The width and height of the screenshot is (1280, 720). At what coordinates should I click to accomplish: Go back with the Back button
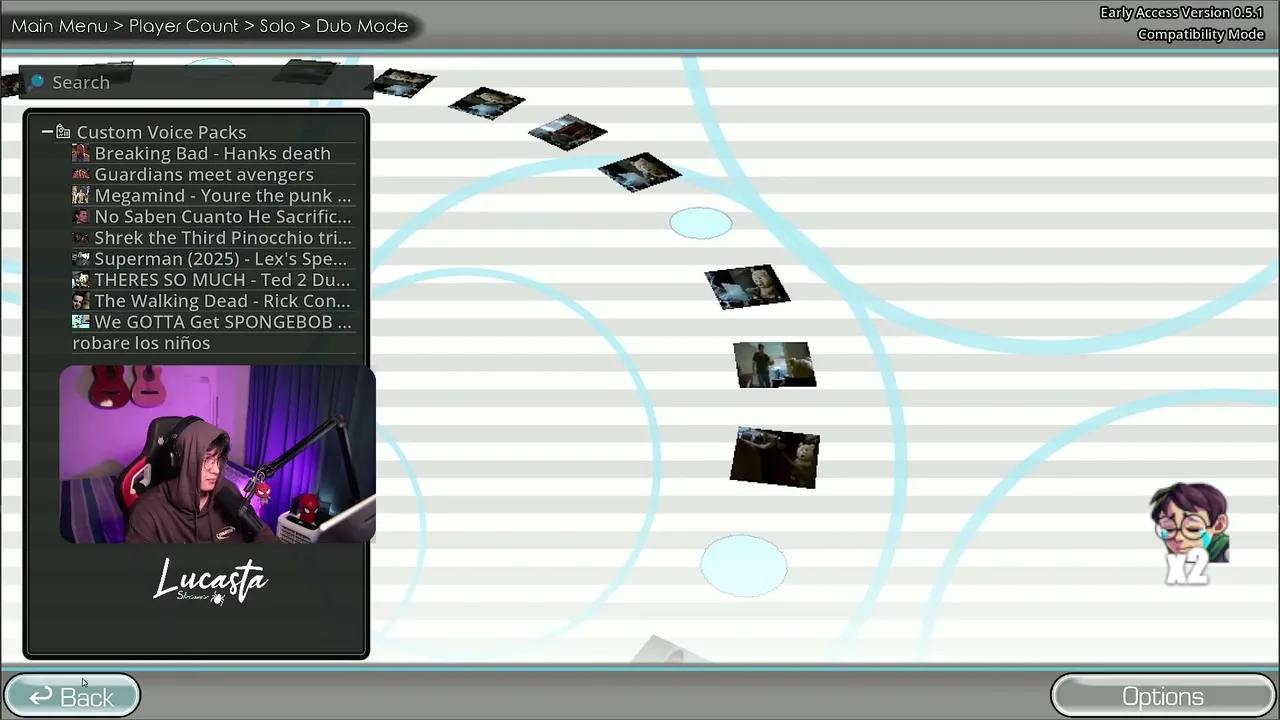click(x=72, y=696)
